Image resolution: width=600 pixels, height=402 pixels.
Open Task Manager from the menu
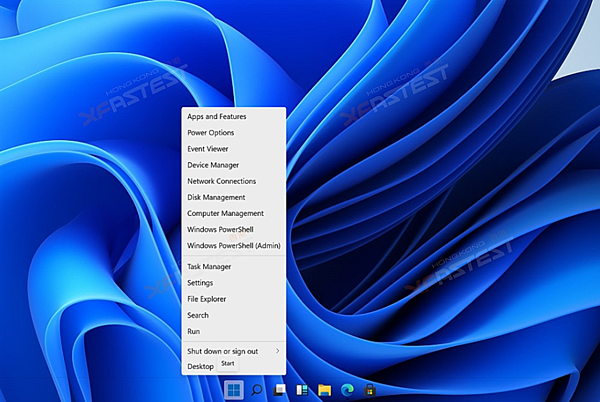(x=209, y=267)
